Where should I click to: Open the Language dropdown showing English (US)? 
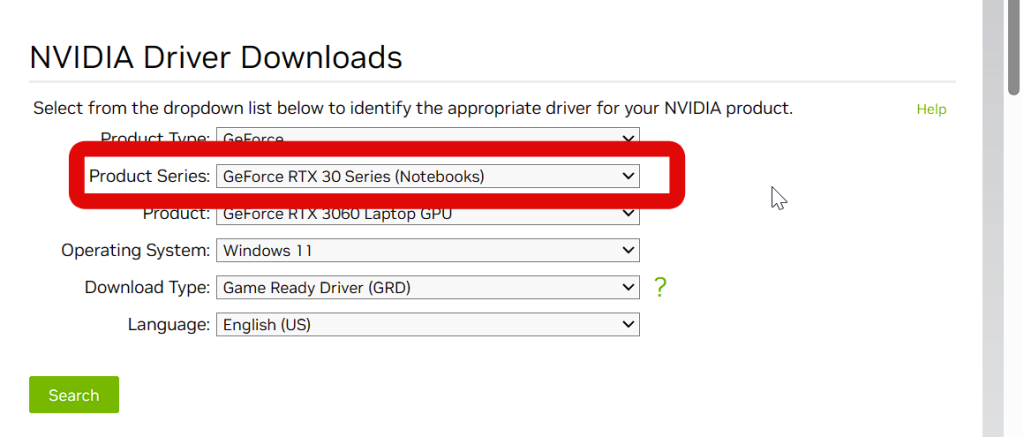click(428, 325)
